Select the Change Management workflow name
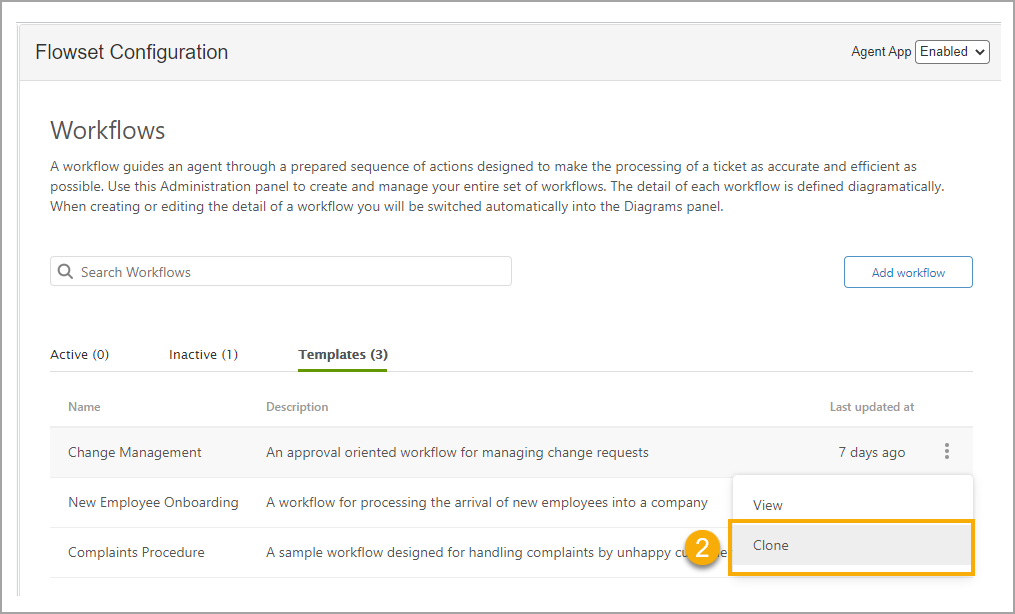The height and width of the screenshot is (614, 1015). pos(135,452)
